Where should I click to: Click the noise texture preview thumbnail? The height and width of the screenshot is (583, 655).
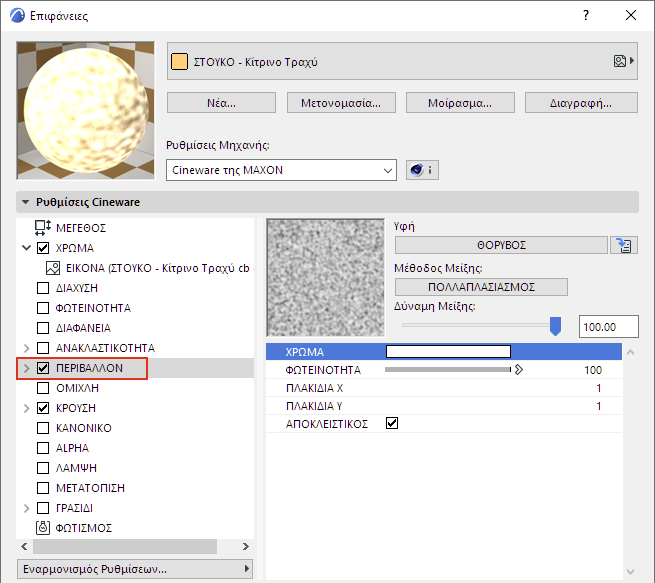tap(325, 277)
